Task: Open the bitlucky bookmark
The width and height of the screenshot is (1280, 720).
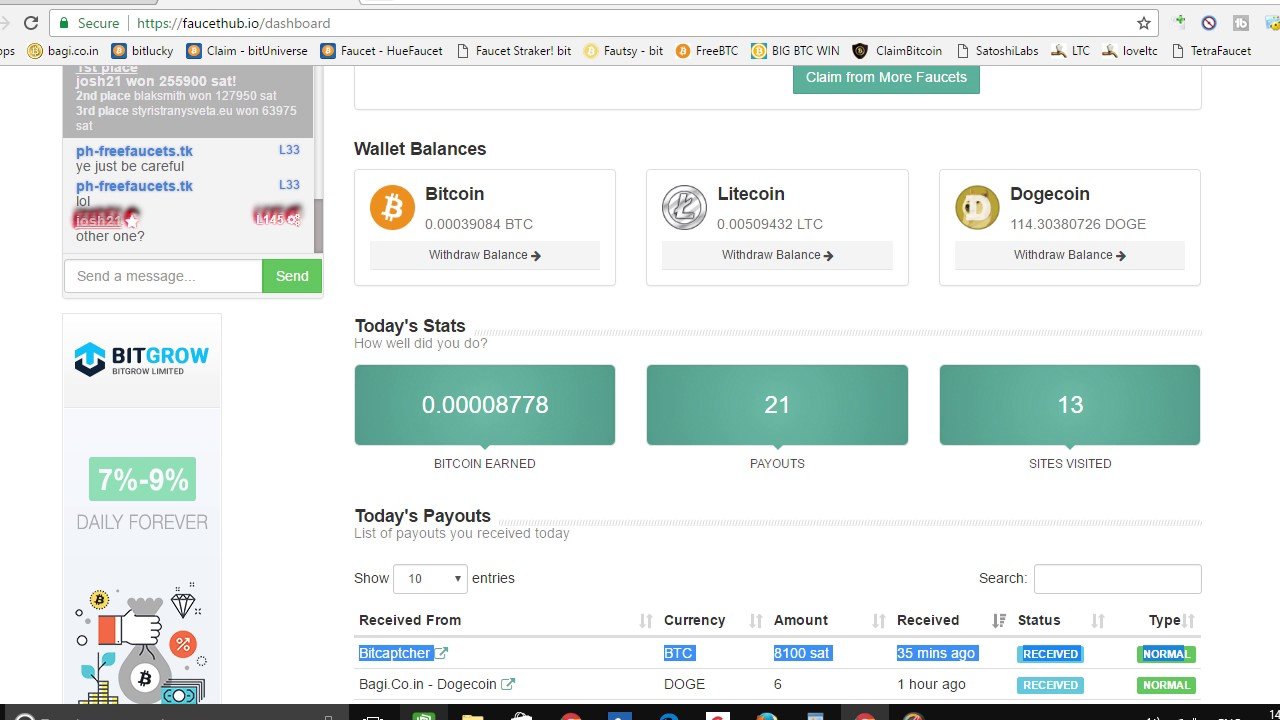Action: coord(142,51)
